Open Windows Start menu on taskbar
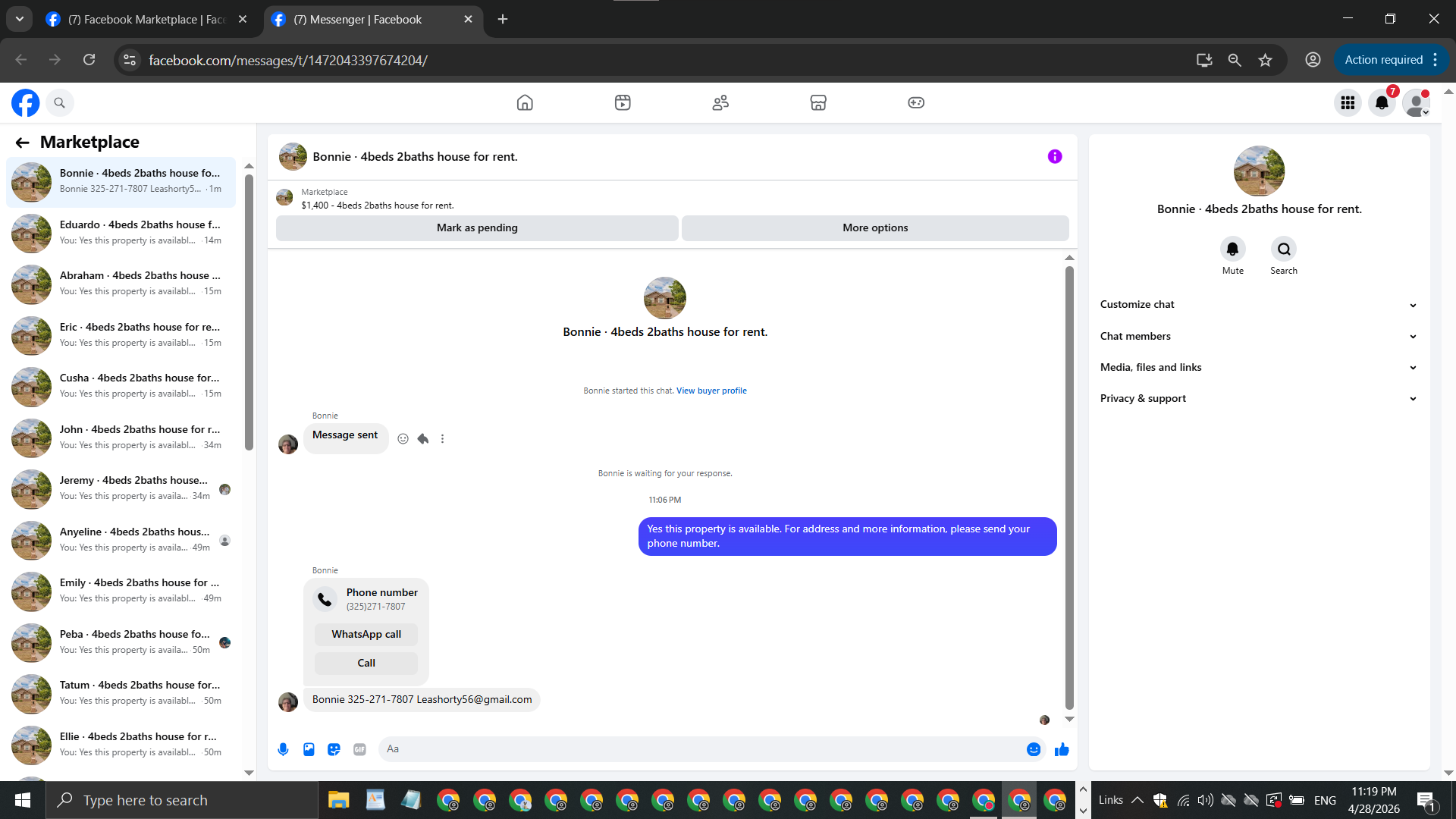The image size is (1456, 819). tap(23, 800)
